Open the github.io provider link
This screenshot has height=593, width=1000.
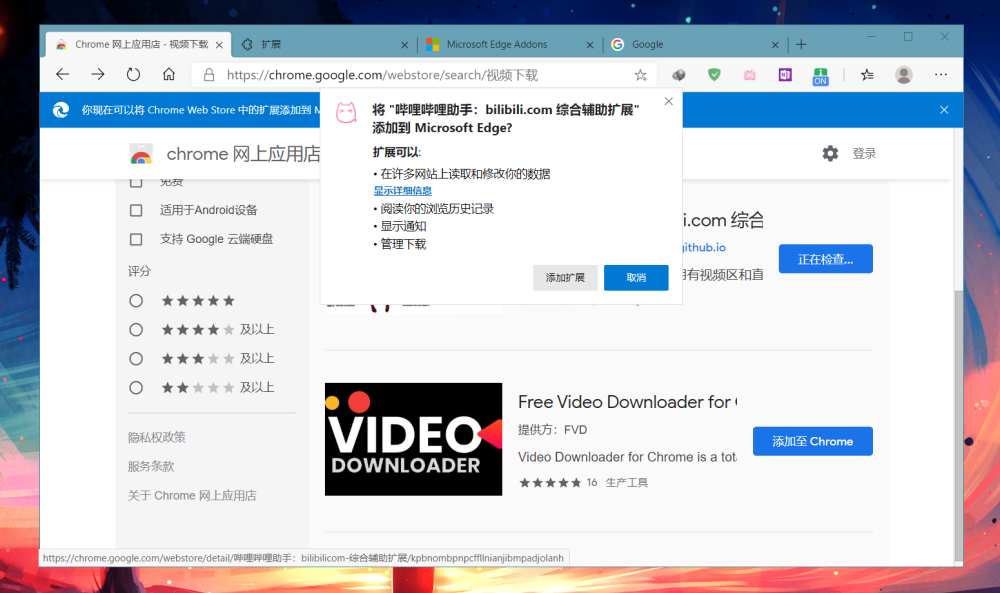(x=704, y=247)
